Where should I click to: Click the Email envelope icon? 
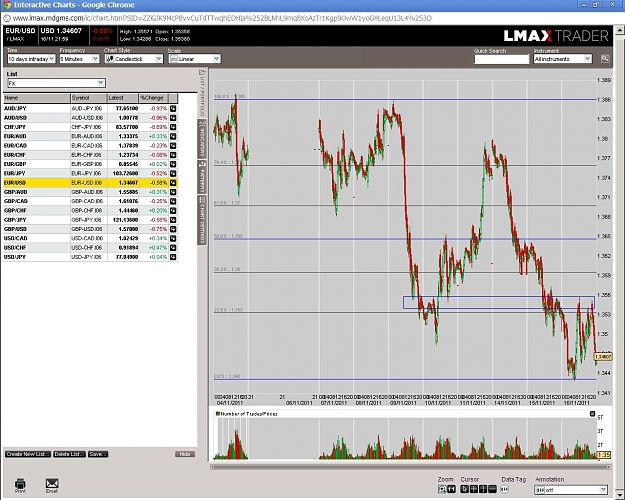[x=52, y=484]
